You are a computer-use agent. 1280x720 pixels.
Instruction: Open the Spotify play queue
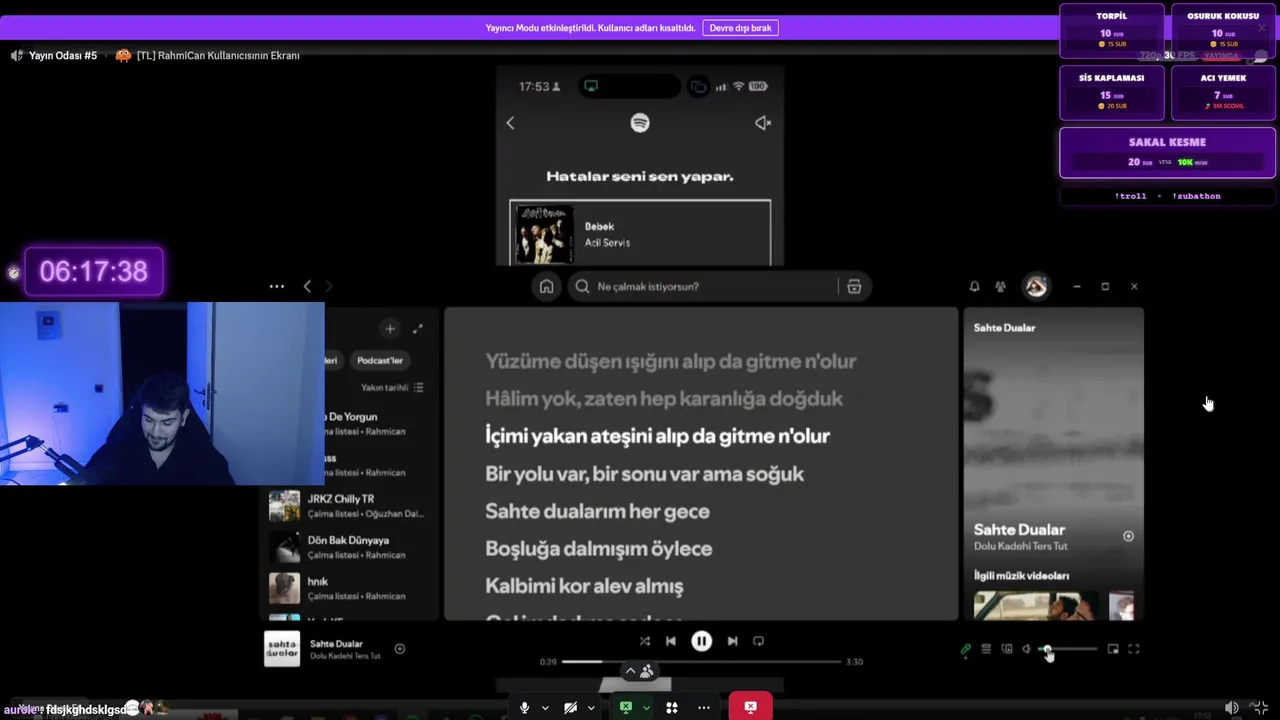click(986, 649)
